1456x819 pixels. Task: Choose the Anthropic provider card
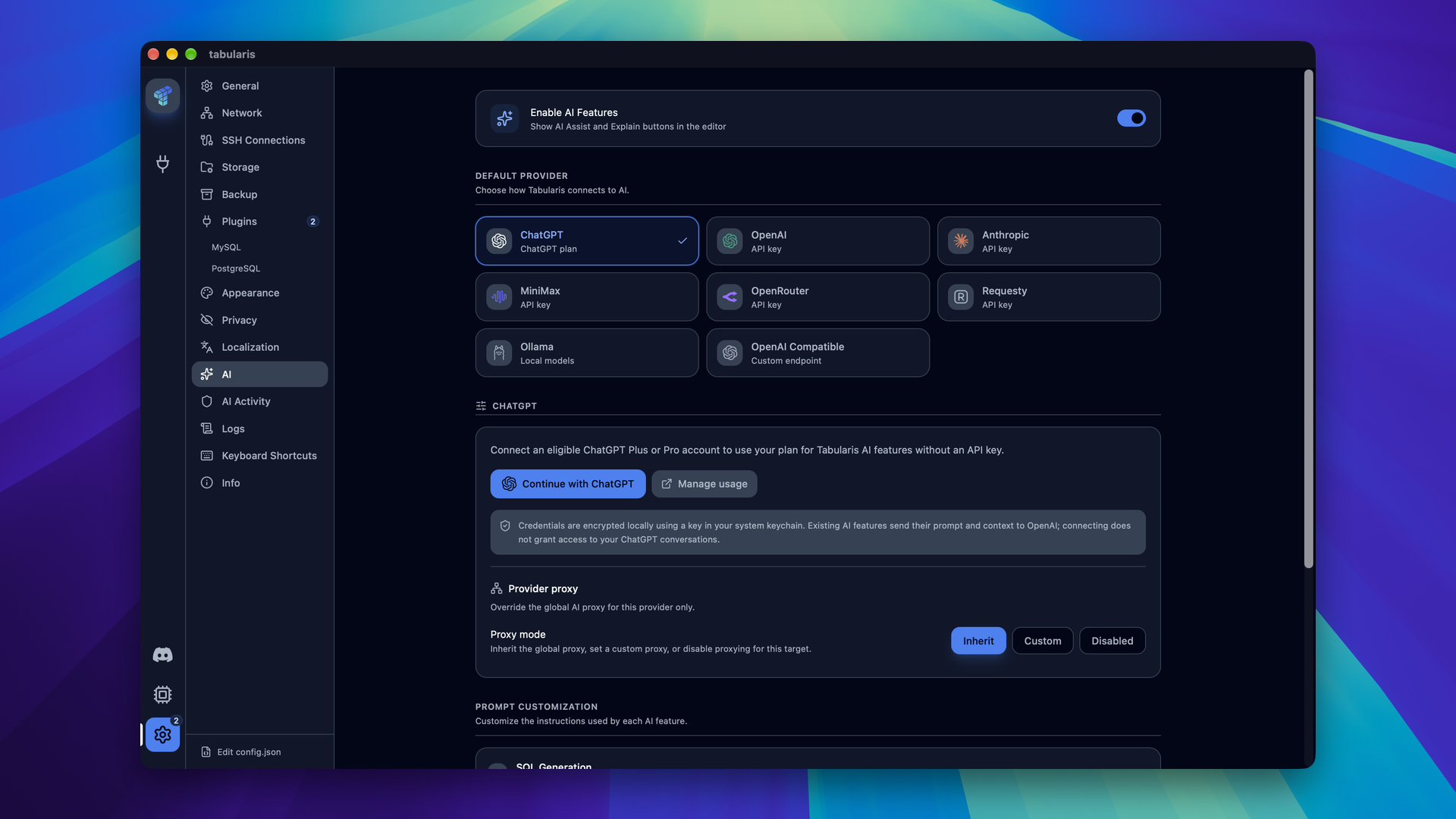[1049, 241]
